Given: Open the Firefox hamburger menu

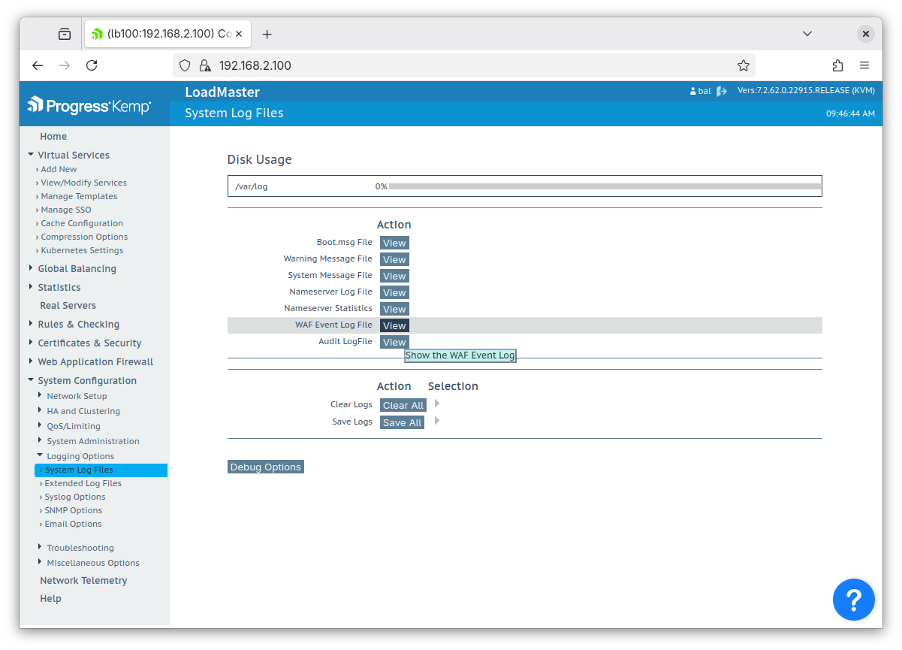Looking at the screenshot, I should (x=866, y=63).
